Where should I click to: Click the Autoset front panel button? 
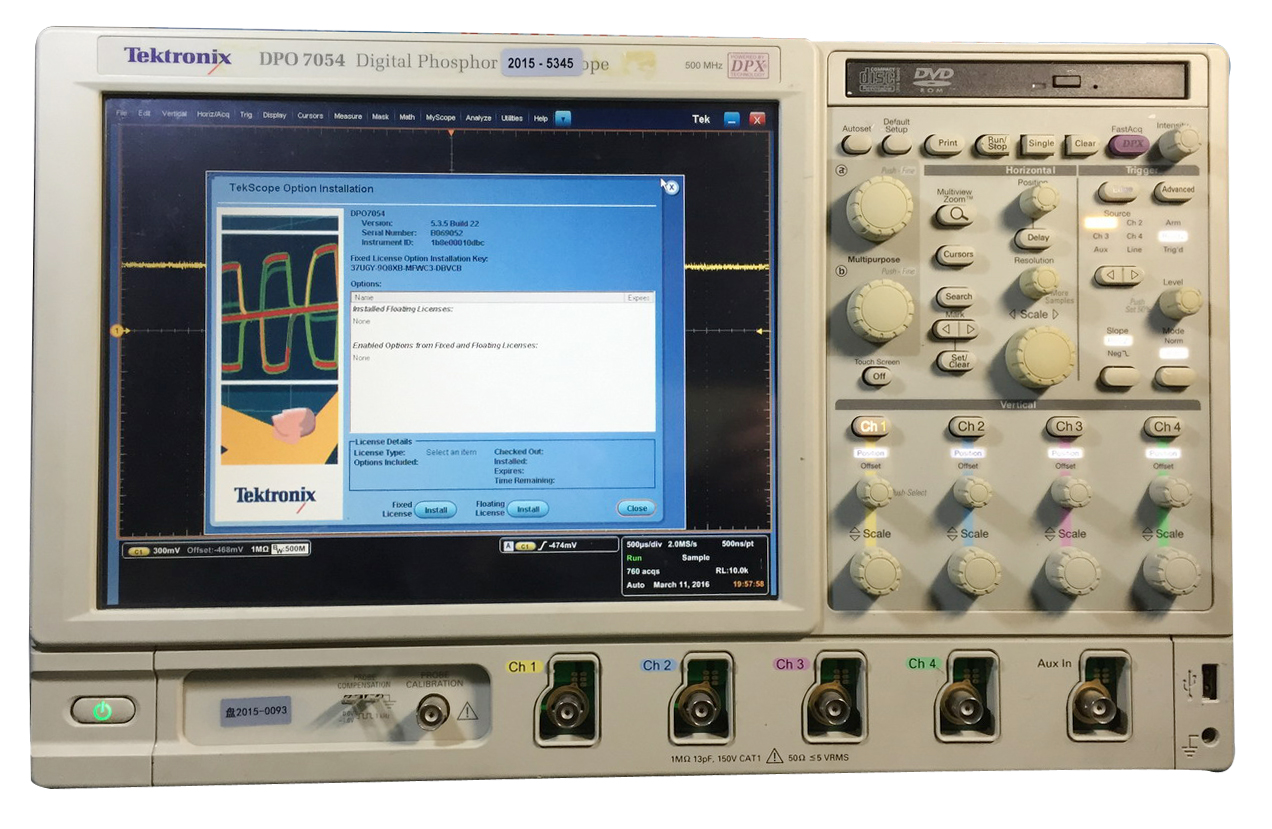click(x=857, y=144)
